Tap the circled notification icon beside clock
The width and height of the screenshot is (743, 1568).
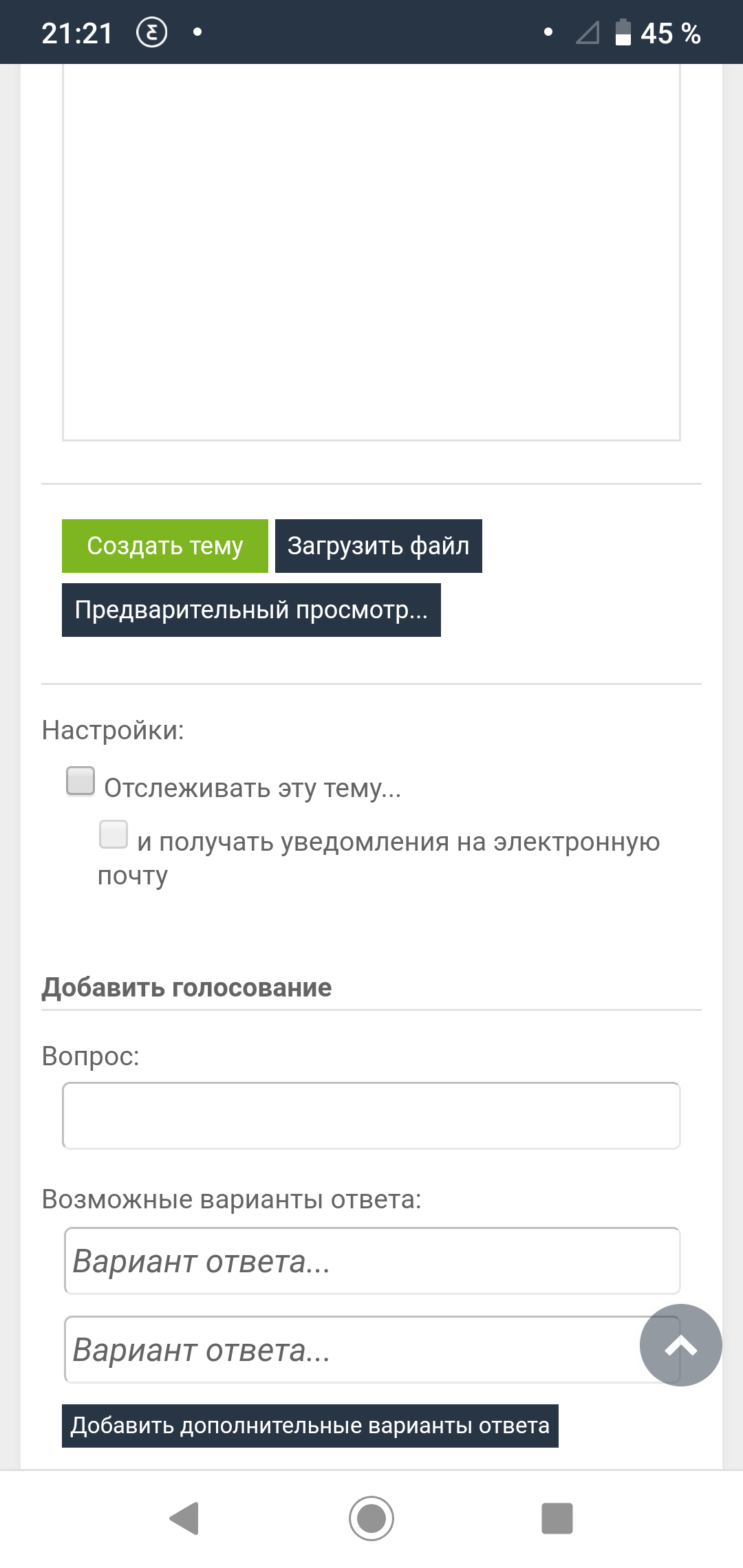click(x=152, y=32)
